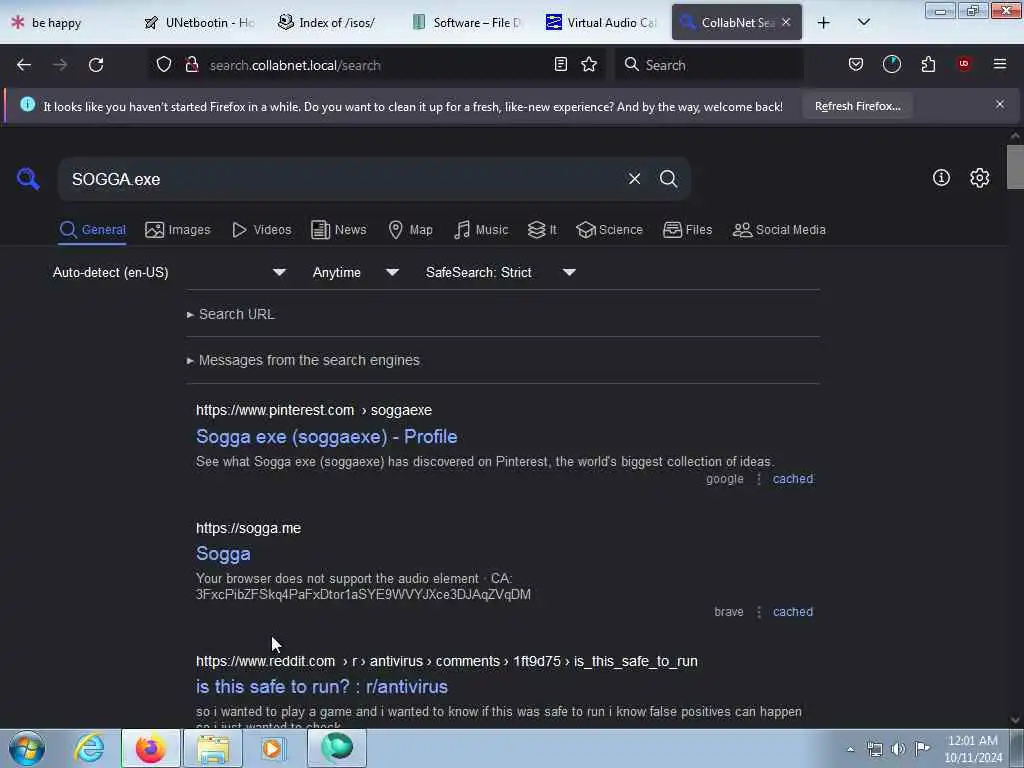1024x768 pixels.
Task: Open Windows Explorer folder in taskbar
Action: tap(213, 748)
